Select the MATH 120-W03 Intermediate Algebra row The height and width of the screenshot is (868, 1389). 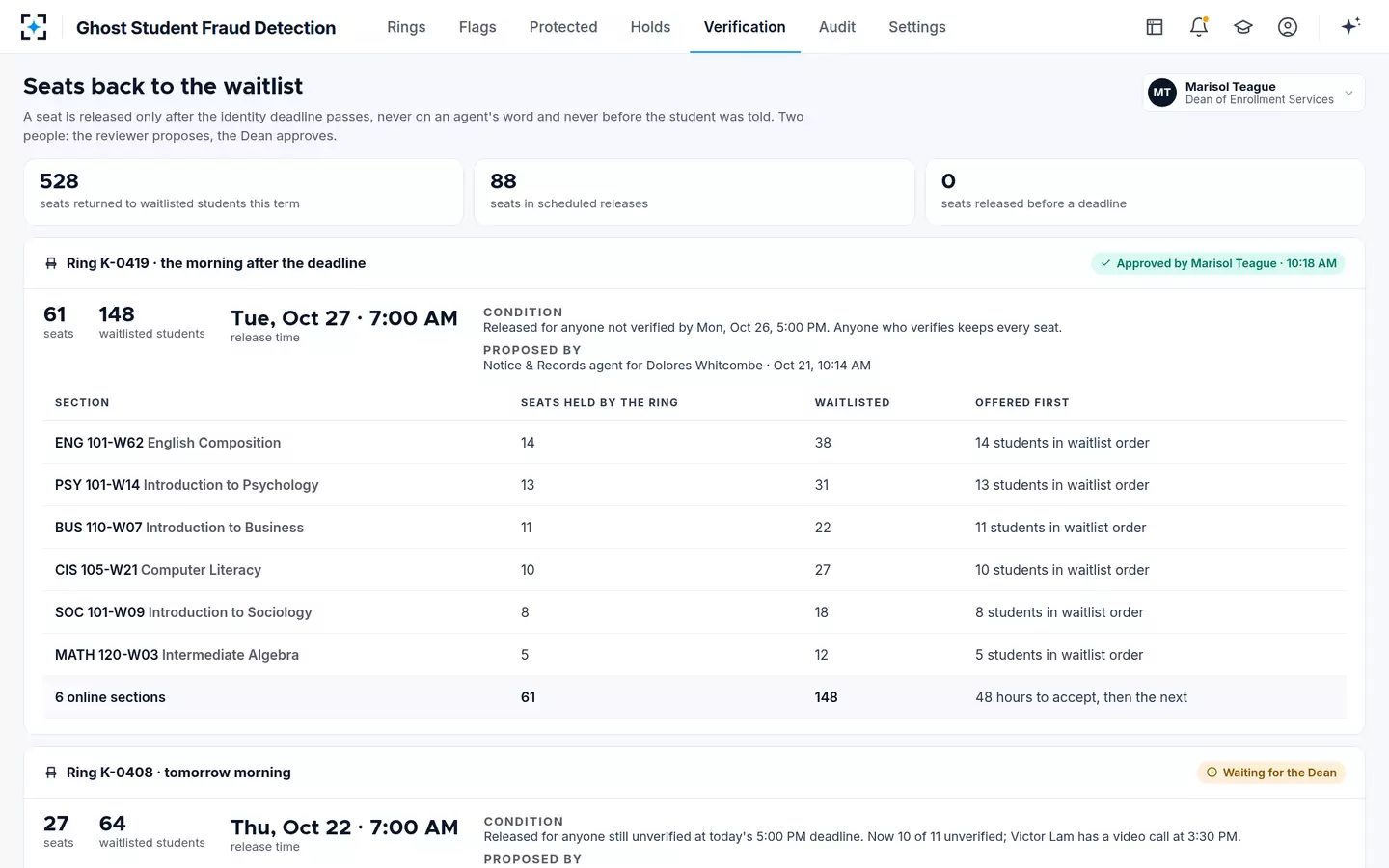click(694, 655)
